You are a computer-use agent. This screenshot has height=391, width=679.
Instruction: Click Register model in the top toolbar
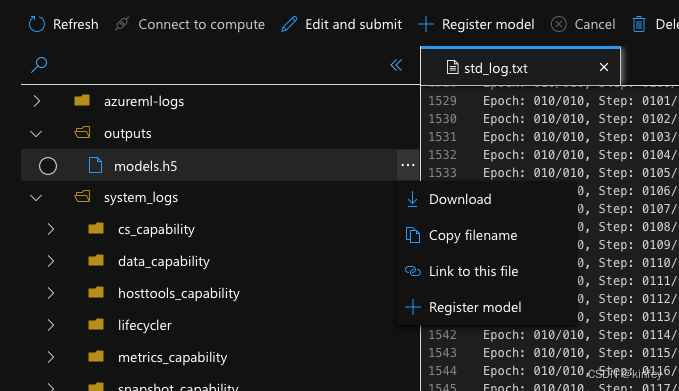tap(476, 24)
